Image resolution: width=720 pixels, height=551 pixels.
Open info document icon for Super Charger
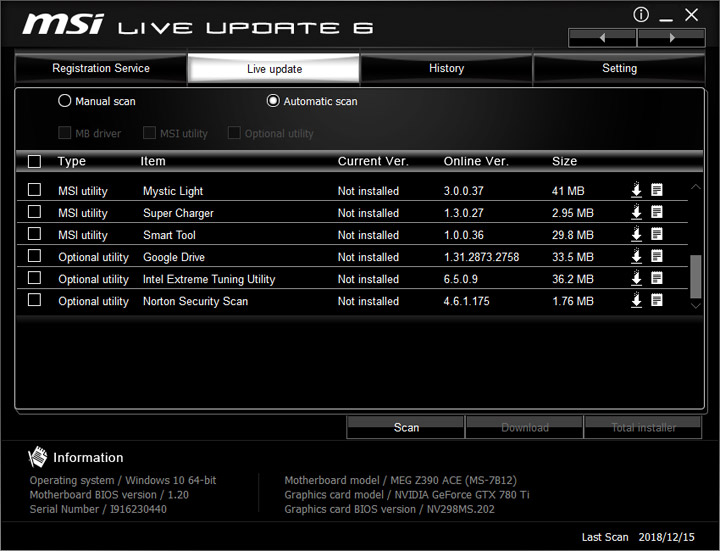657,212
